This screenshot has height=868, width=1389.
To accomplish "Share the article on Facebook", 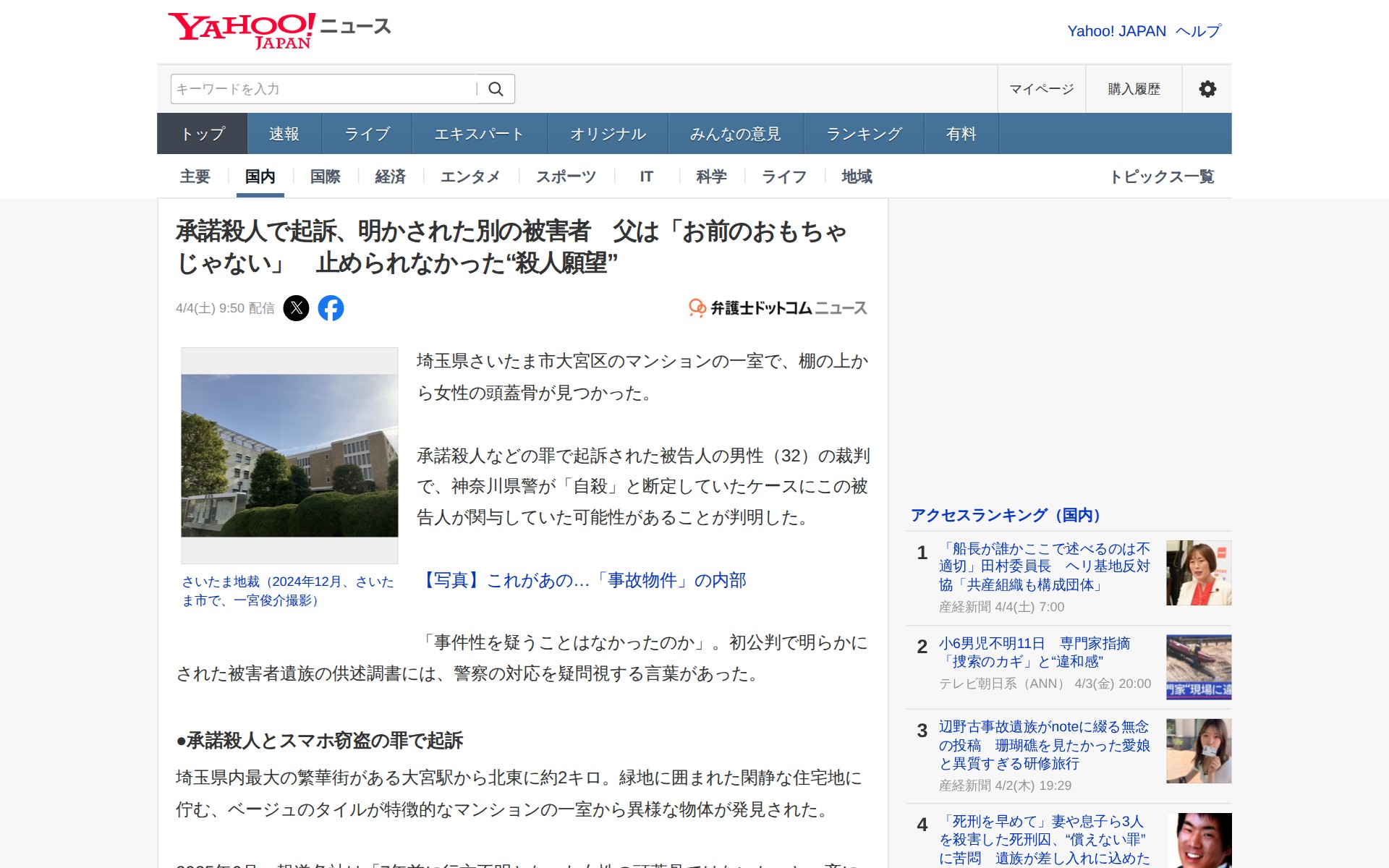I will pos(331,308).
